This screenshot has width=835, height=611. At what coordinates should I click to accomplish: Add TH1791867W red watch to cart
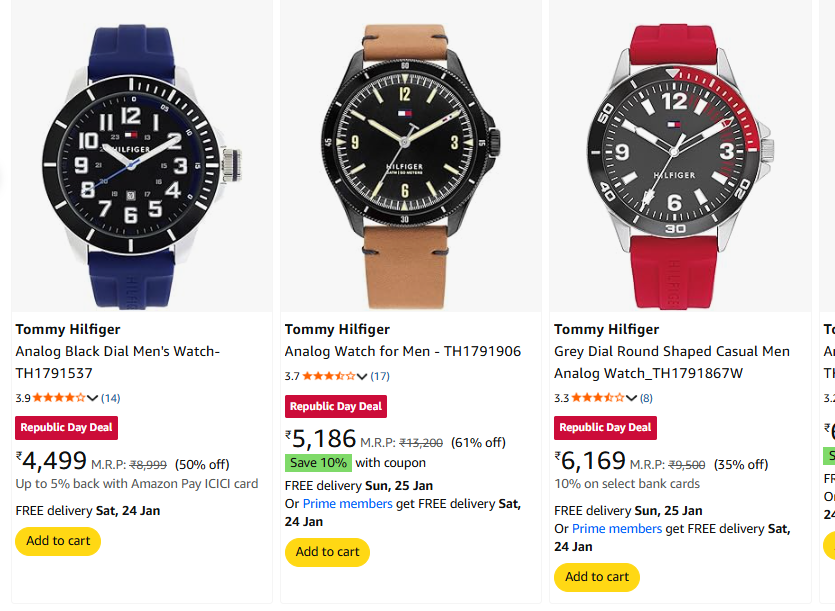[x=597, y=577]
